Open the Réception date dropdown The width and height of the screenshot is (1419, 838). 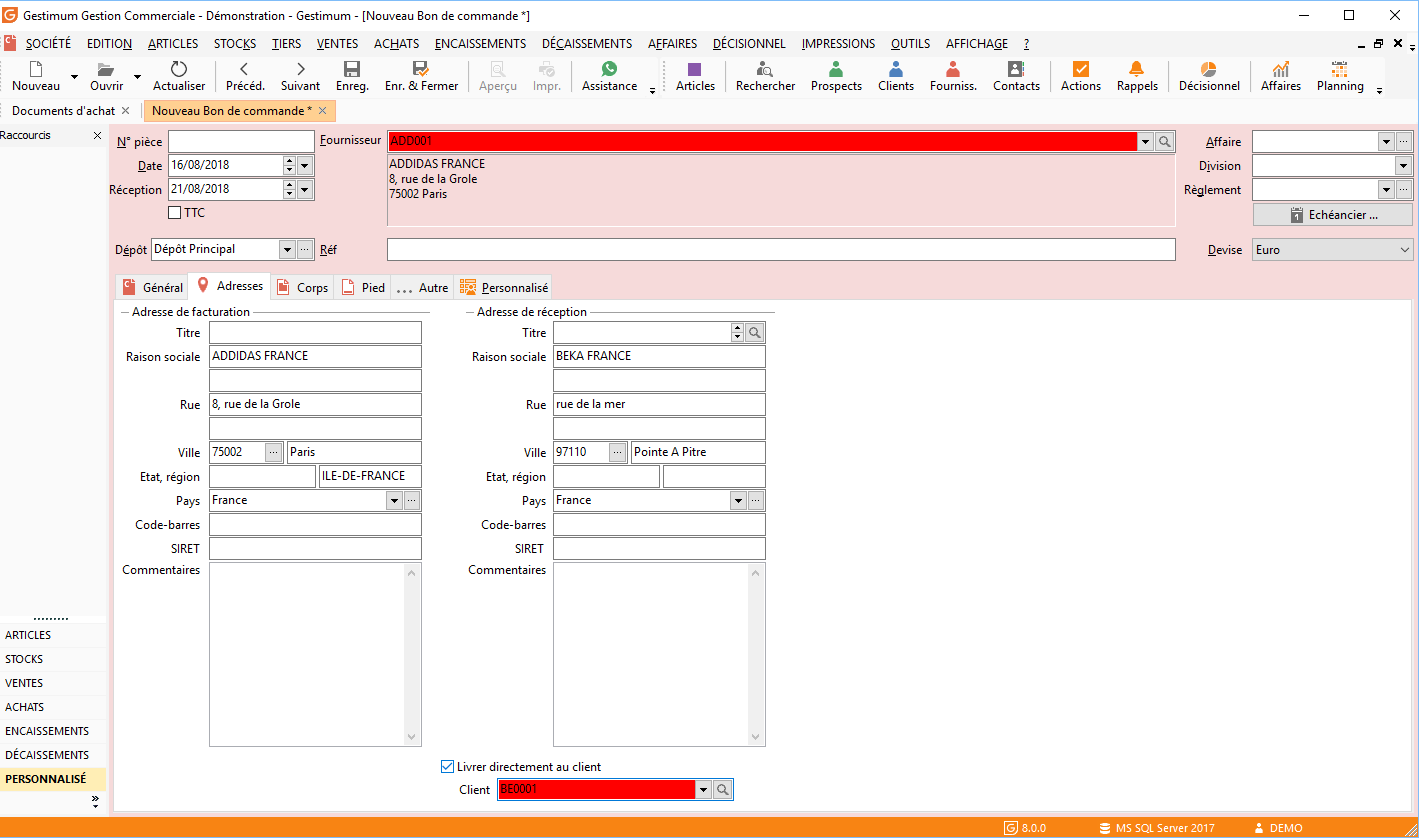tap(305, 189)
